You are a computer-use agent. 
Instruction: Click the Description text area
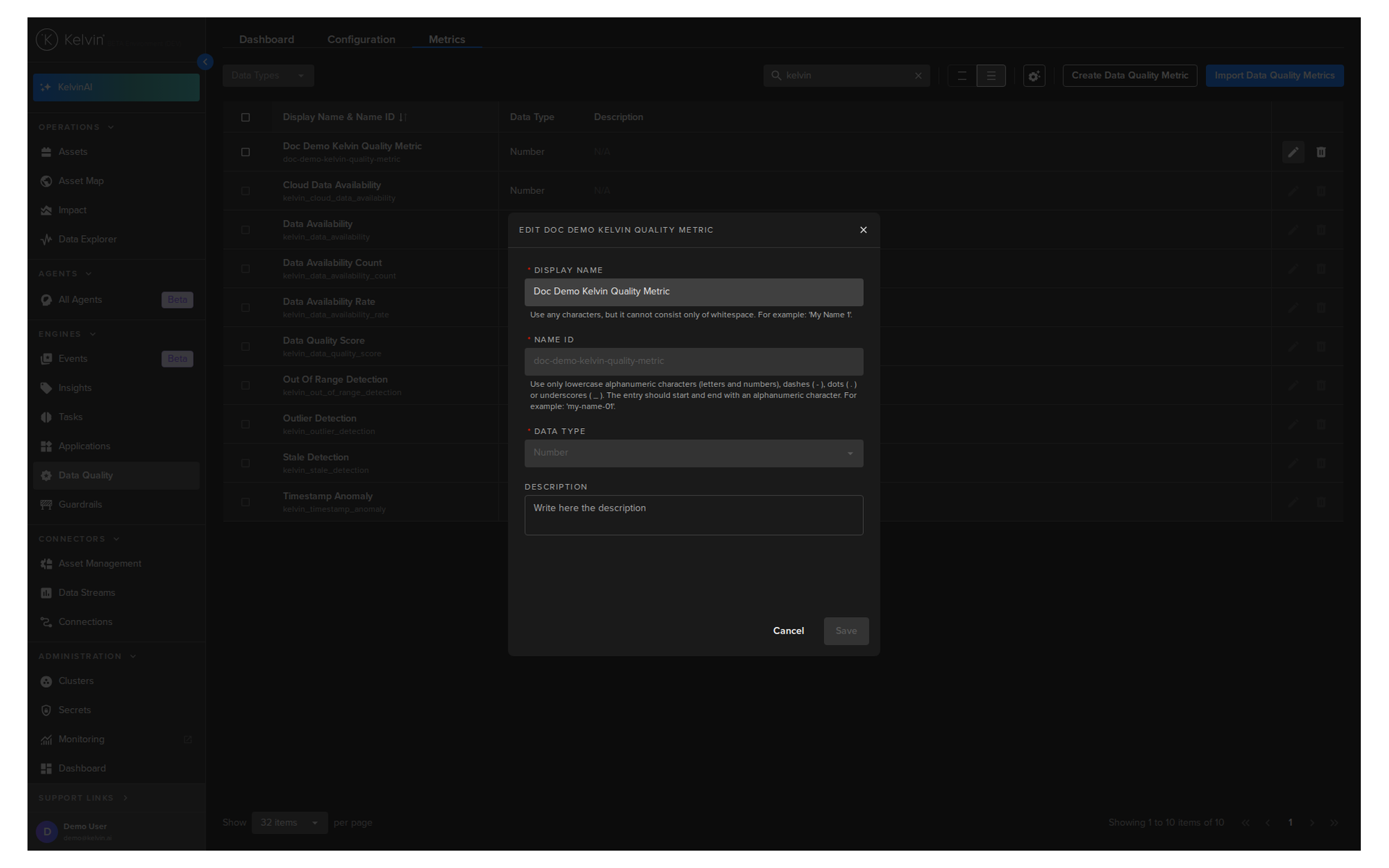click(694, 516)
